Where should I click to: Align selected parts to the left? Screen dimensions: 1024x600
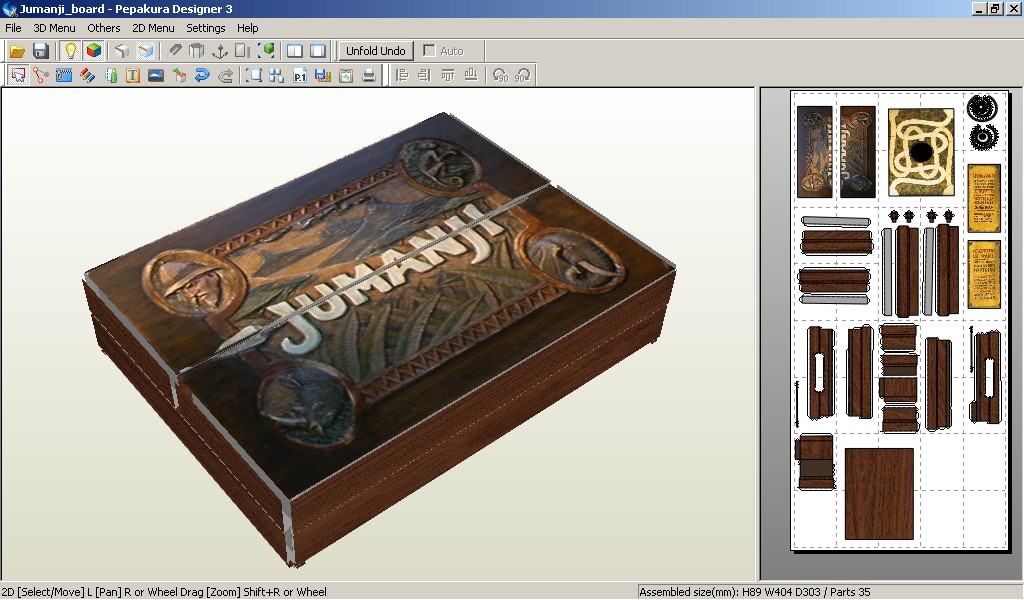[x=402, y=76]
